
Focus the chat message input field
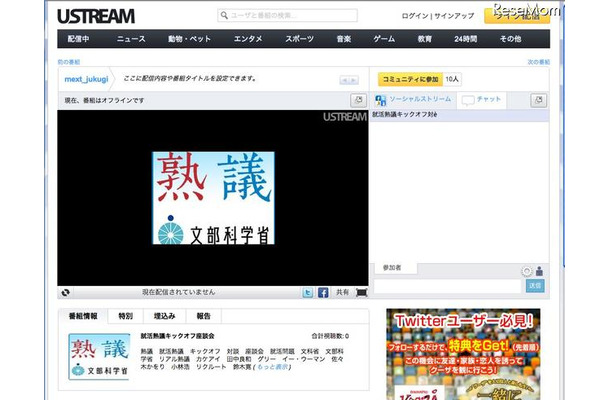447,286
